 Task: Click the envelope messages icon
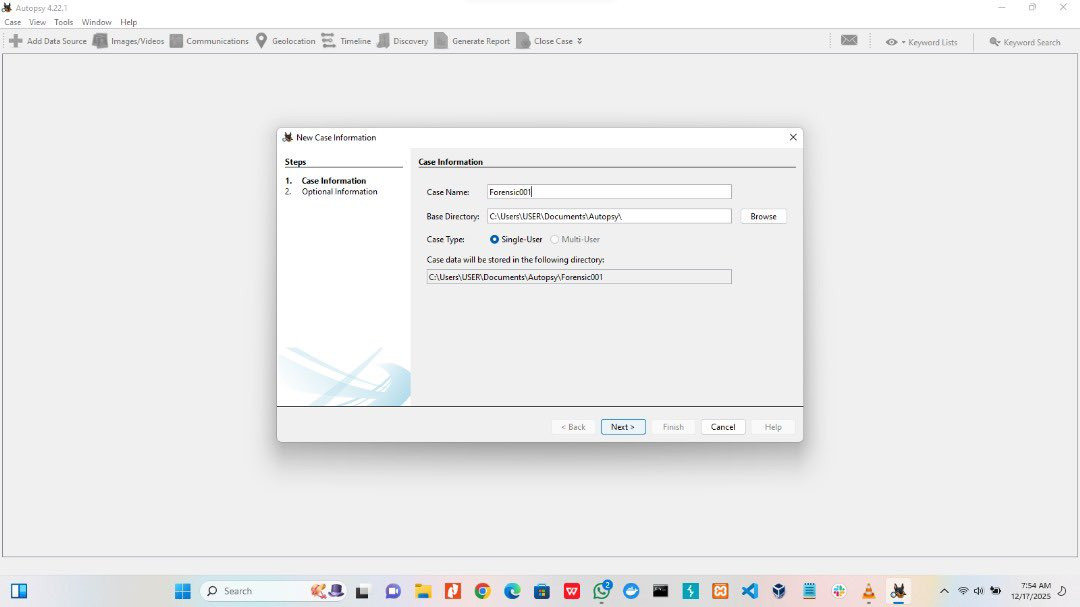[x=849, y=41]
